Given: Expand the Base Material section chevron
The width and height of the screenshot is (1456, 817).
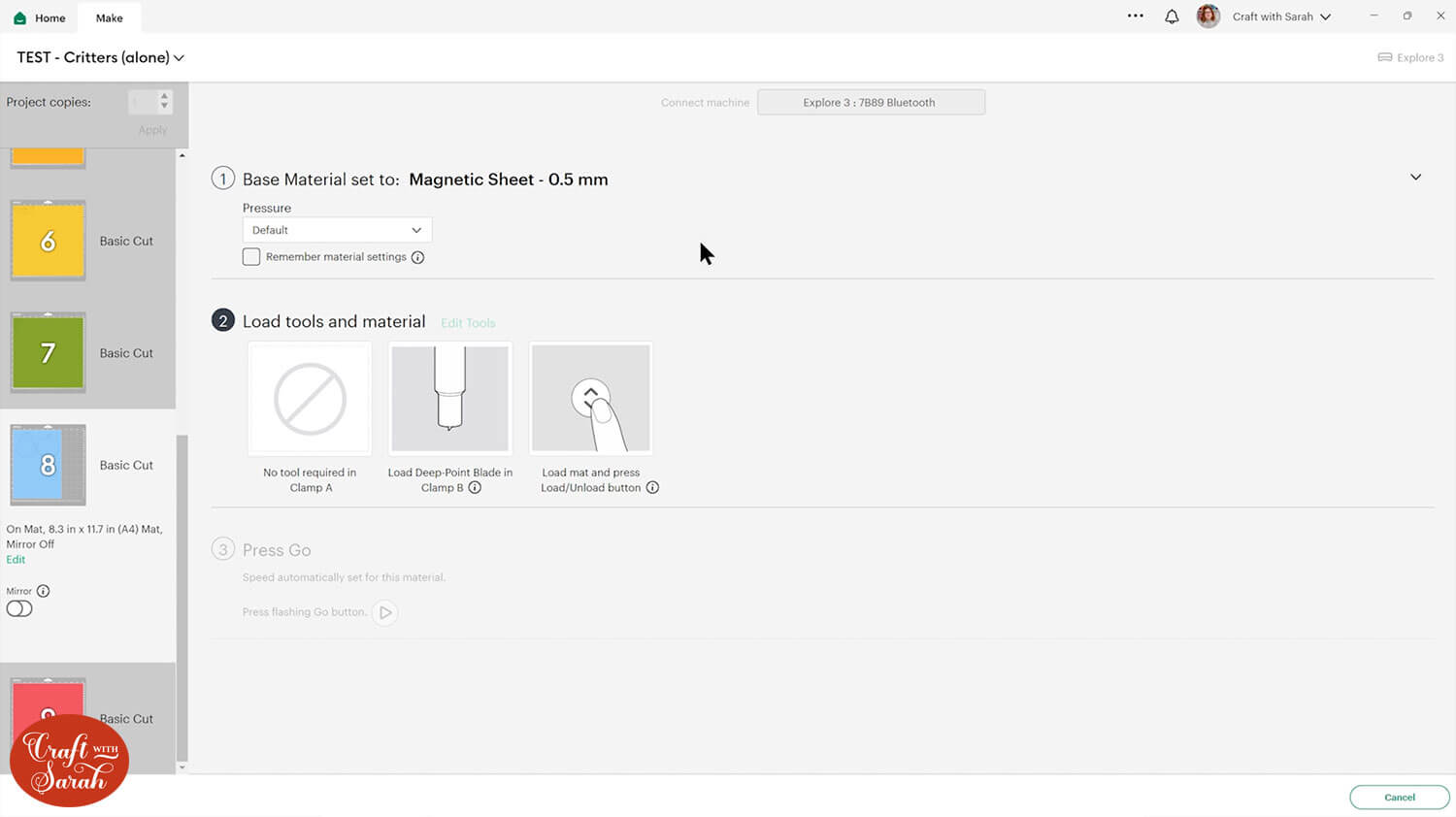Looking at the screenshot, I should coord(1415,178).
